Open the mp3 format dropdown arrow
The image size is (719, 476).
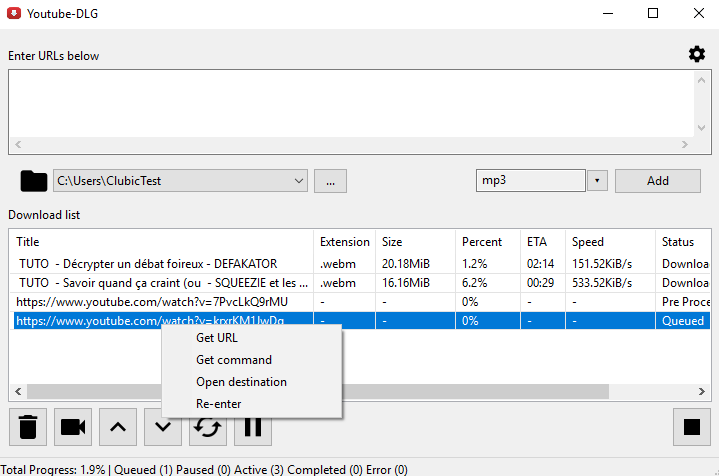597,181
